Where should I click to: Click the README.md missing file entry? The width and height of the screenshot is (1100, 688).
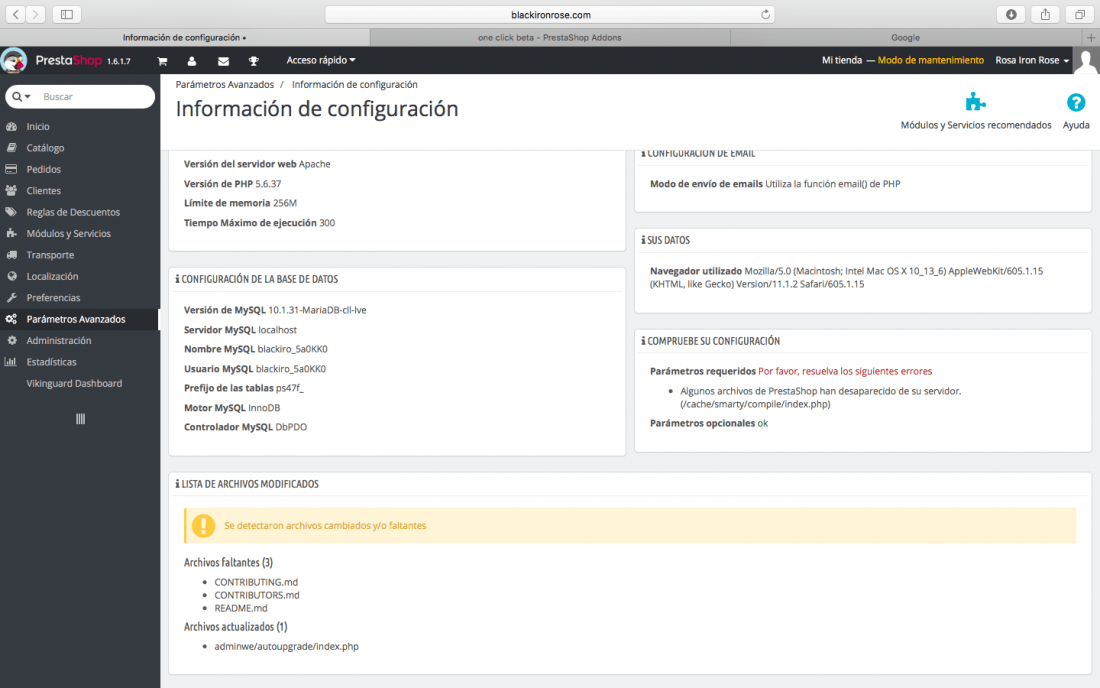click(x=241, y=608)
